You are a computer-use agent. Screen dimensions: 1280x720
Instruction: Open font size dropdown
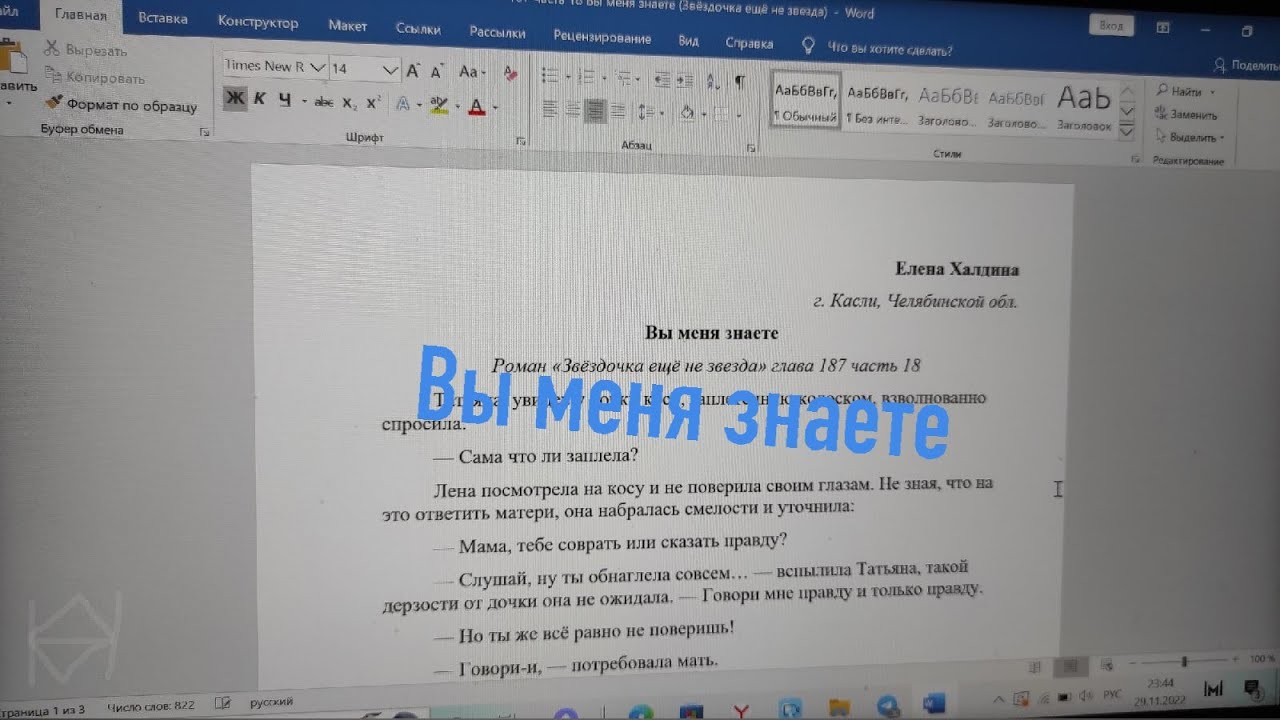(x=391, y=70)
